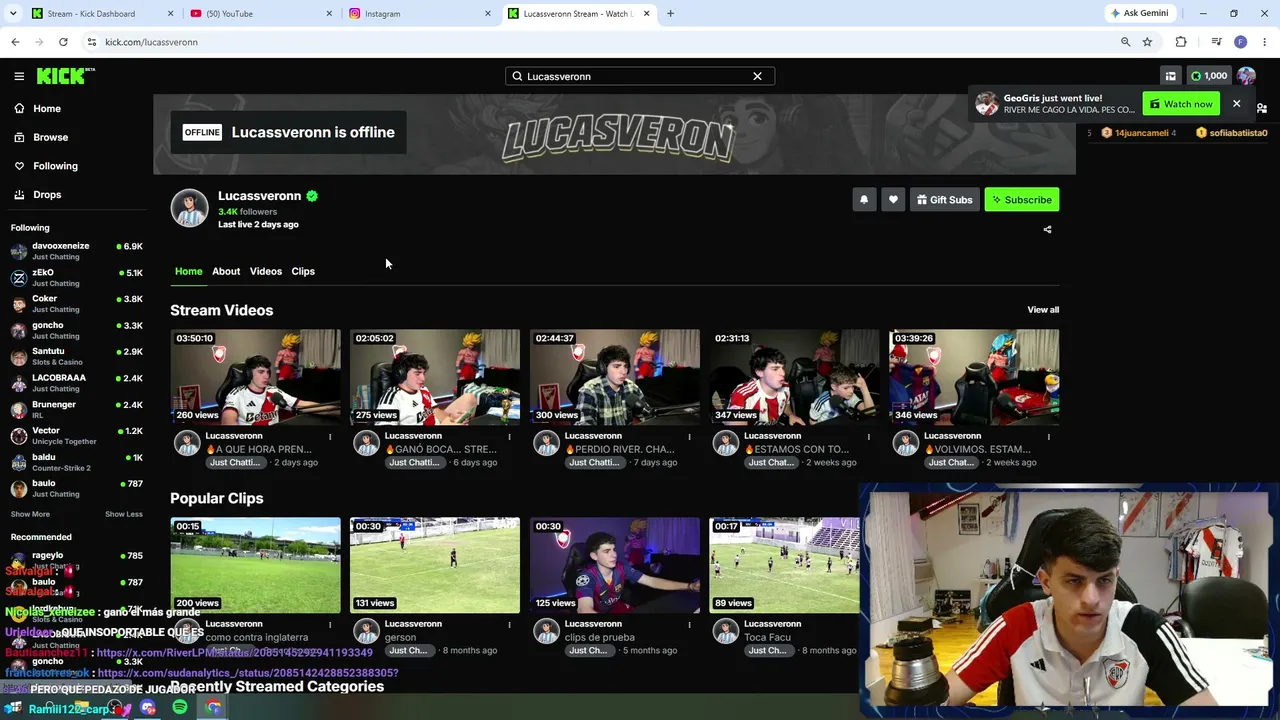Open Coker channel in Following list
Viewport: 1280px width, 720px height.
[x=76, y=304]
